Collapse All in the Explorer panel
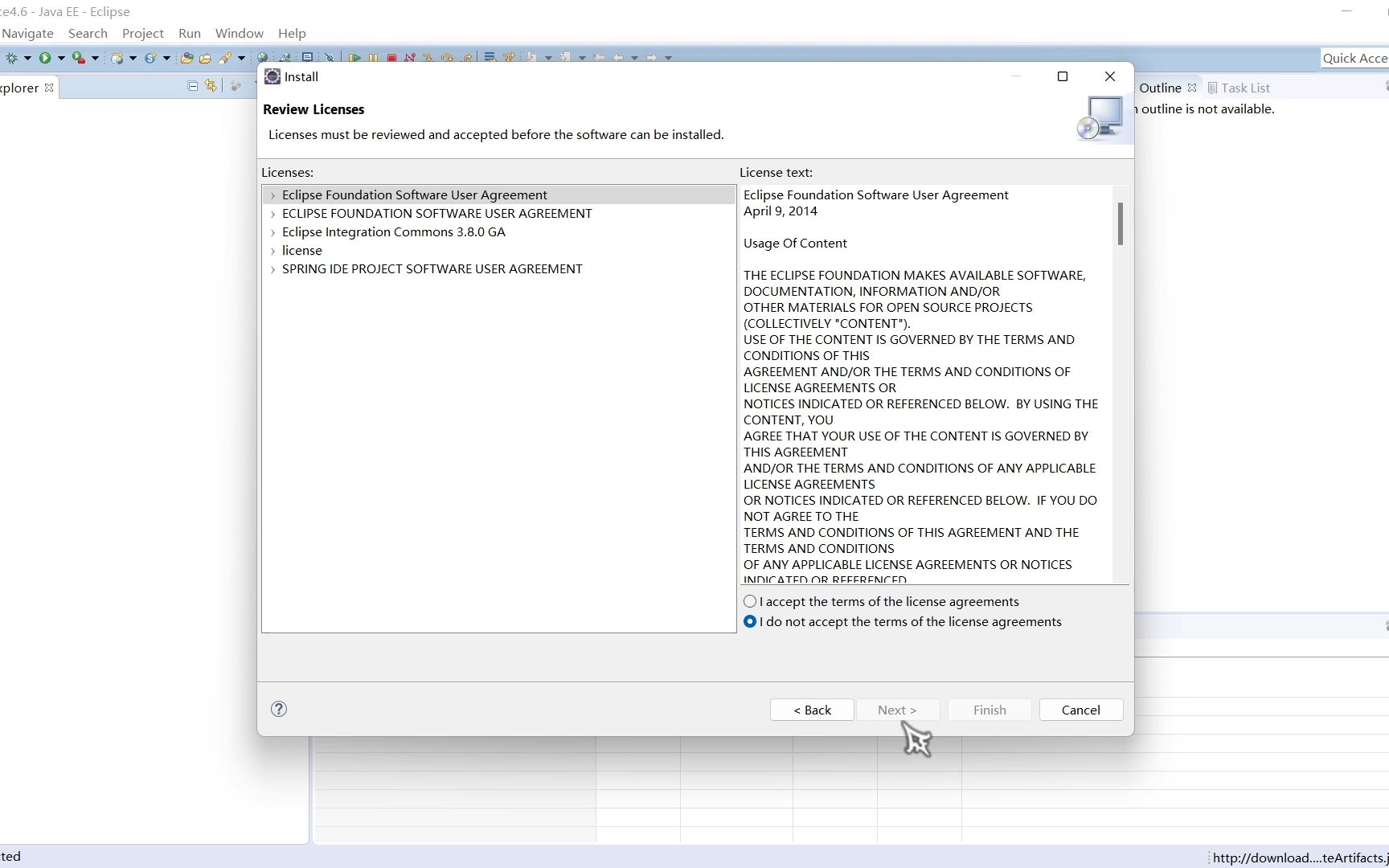1389x868 pixels. (x=193, y=86)
